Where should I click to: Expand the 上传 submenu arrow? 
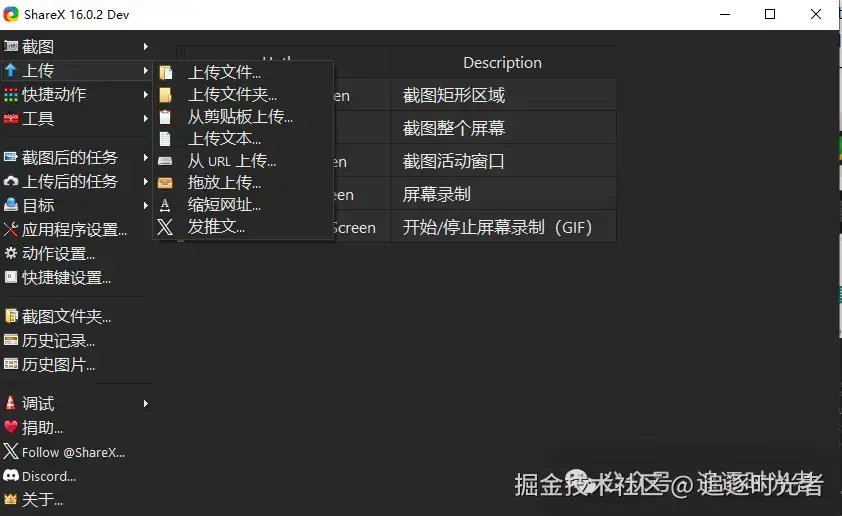point(146,70)
